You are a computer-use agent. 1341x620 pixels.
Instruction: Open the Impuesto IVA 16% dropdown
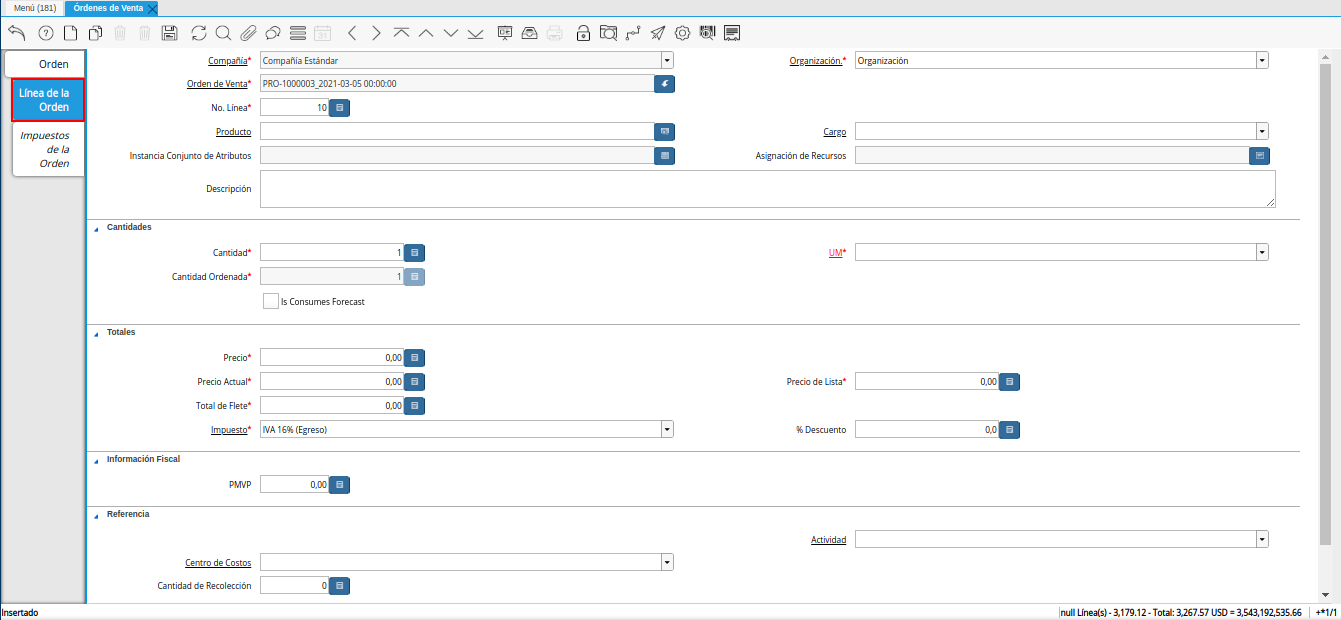pos(667,429)
